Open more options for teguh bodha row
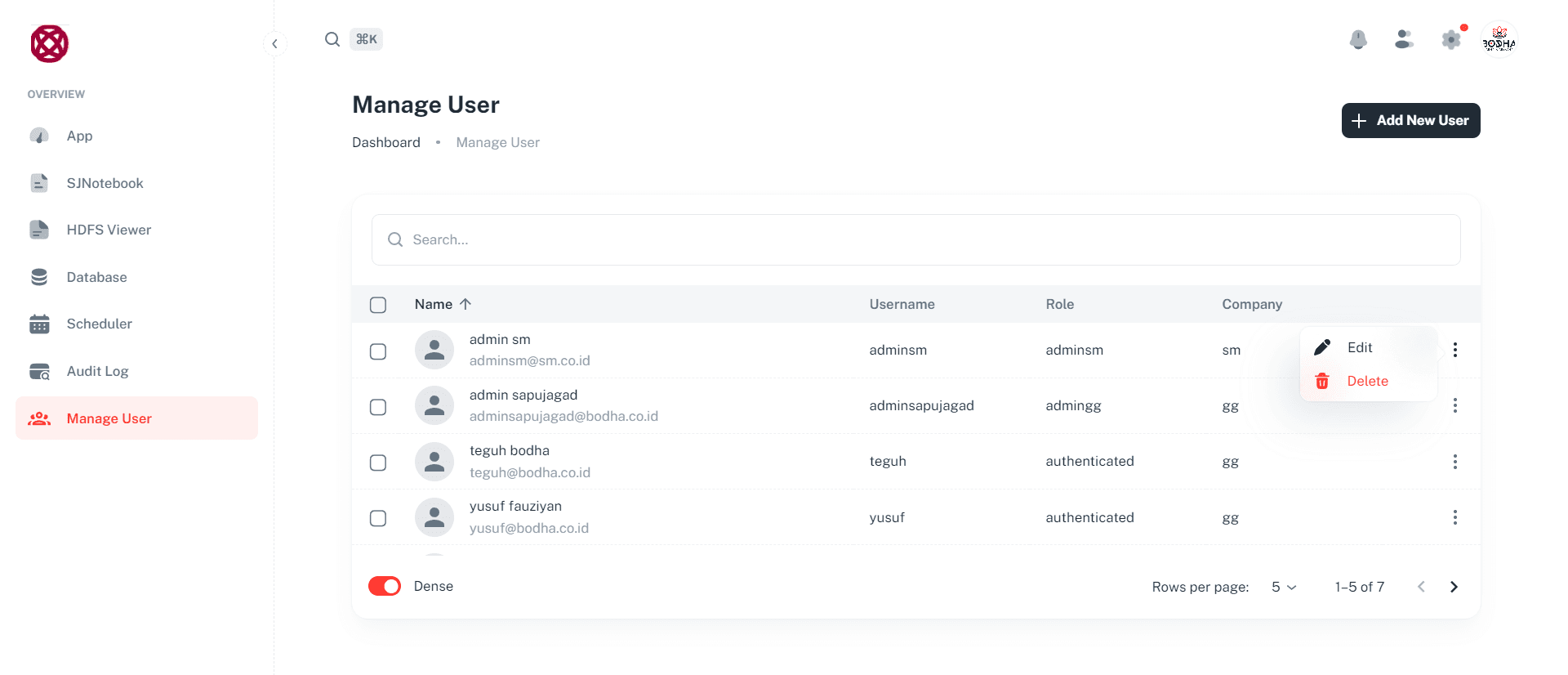Screen dimensions: 1568x675 click(x=1455, y=462)
